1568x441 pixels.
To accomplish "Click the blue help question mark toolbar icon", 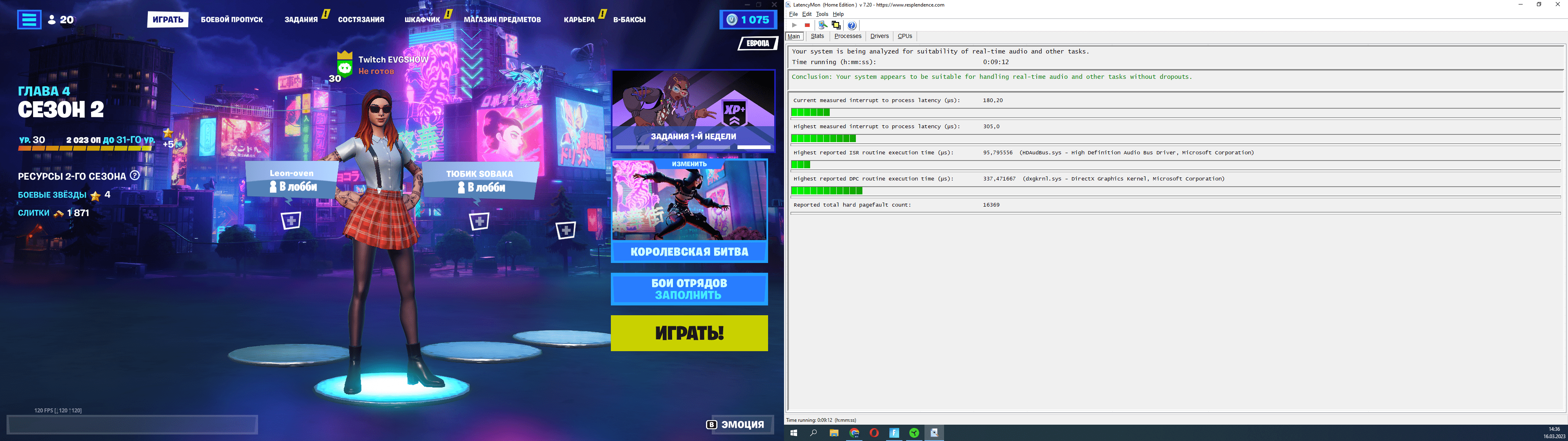I will (851, 25).
